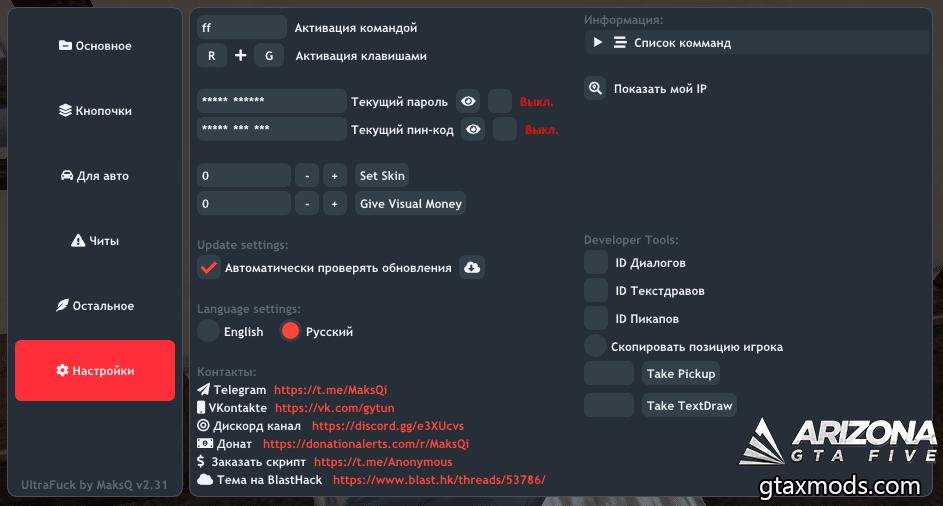Click the Telegram paper plane icon
Image resolution: width=943 pixels, height=506 pixels.
coord(204,390)
